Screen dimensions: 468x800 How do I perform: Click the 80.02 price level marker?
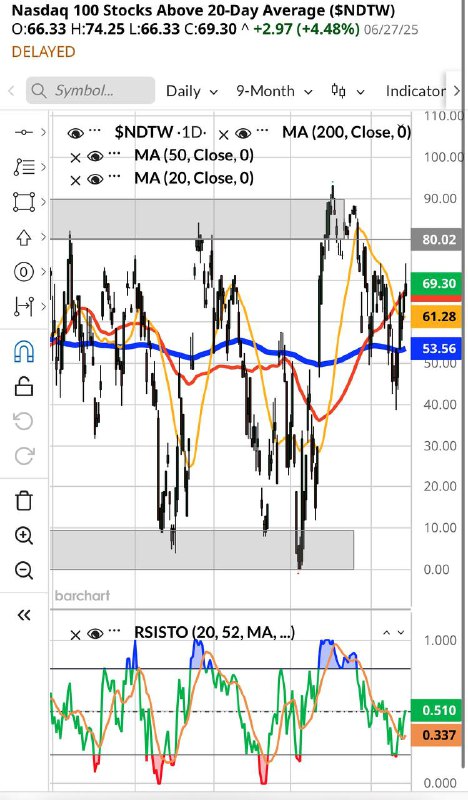(439, 240)
